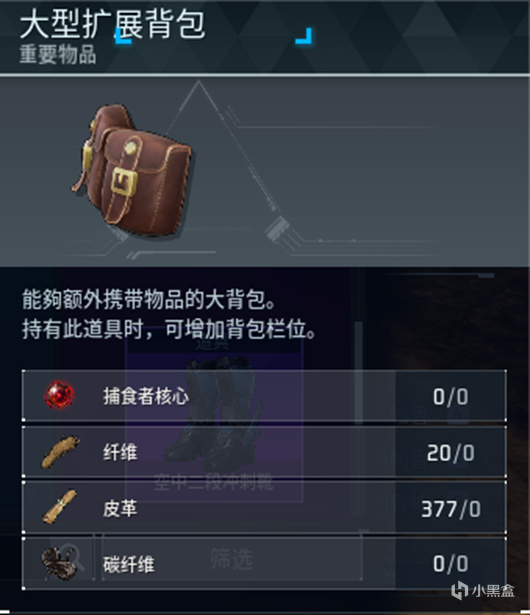Screen dimensions: 530x615
Task: Select the 碳纤维 material row
Action: [x=264, y=564]
